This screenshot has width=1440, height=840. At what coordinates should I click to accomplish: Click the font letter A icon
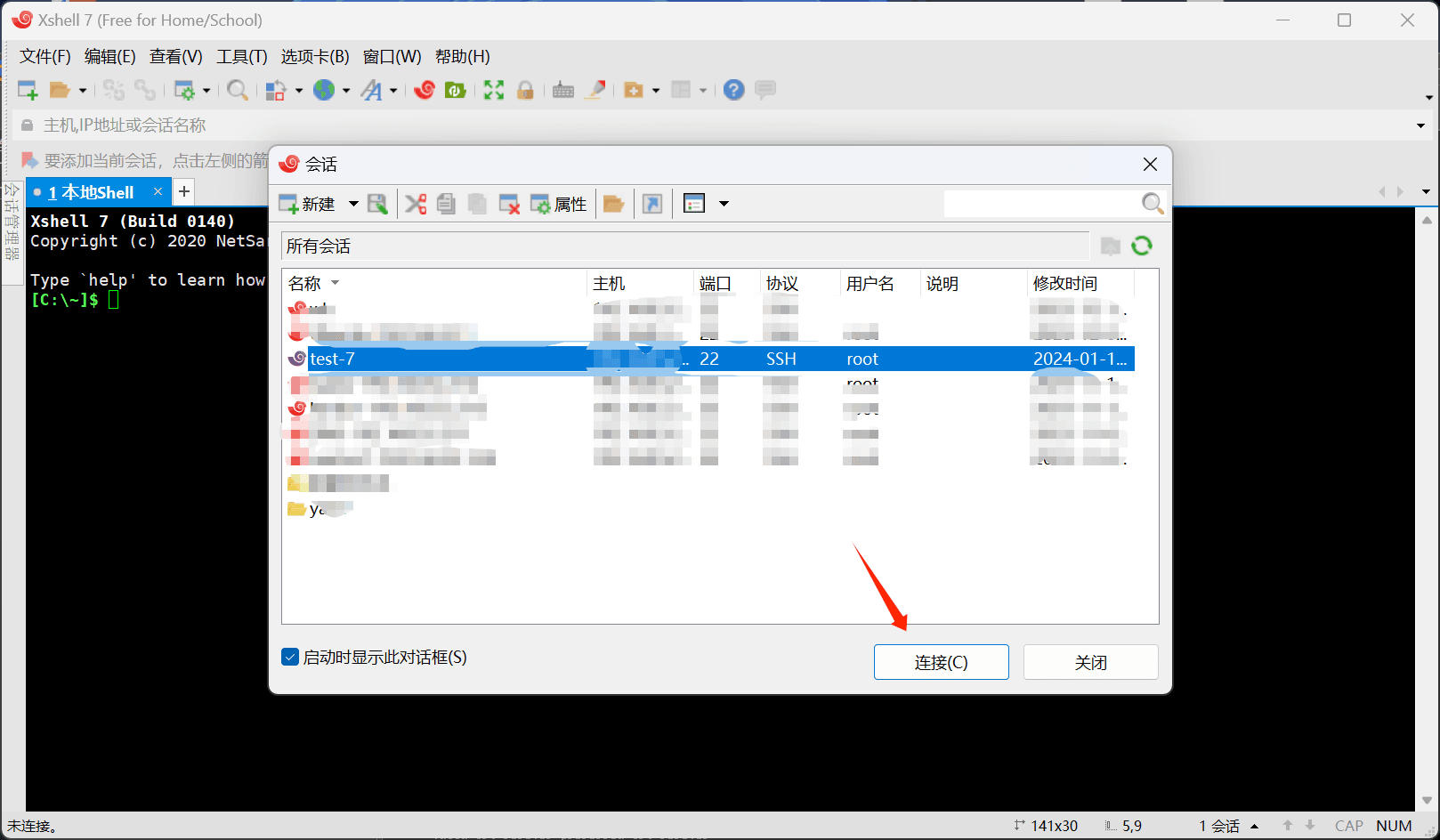(x=372, y=90)
